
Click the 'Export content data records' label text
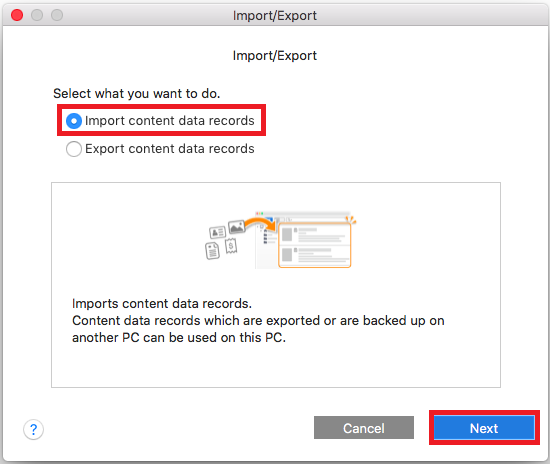click(169, 149)
